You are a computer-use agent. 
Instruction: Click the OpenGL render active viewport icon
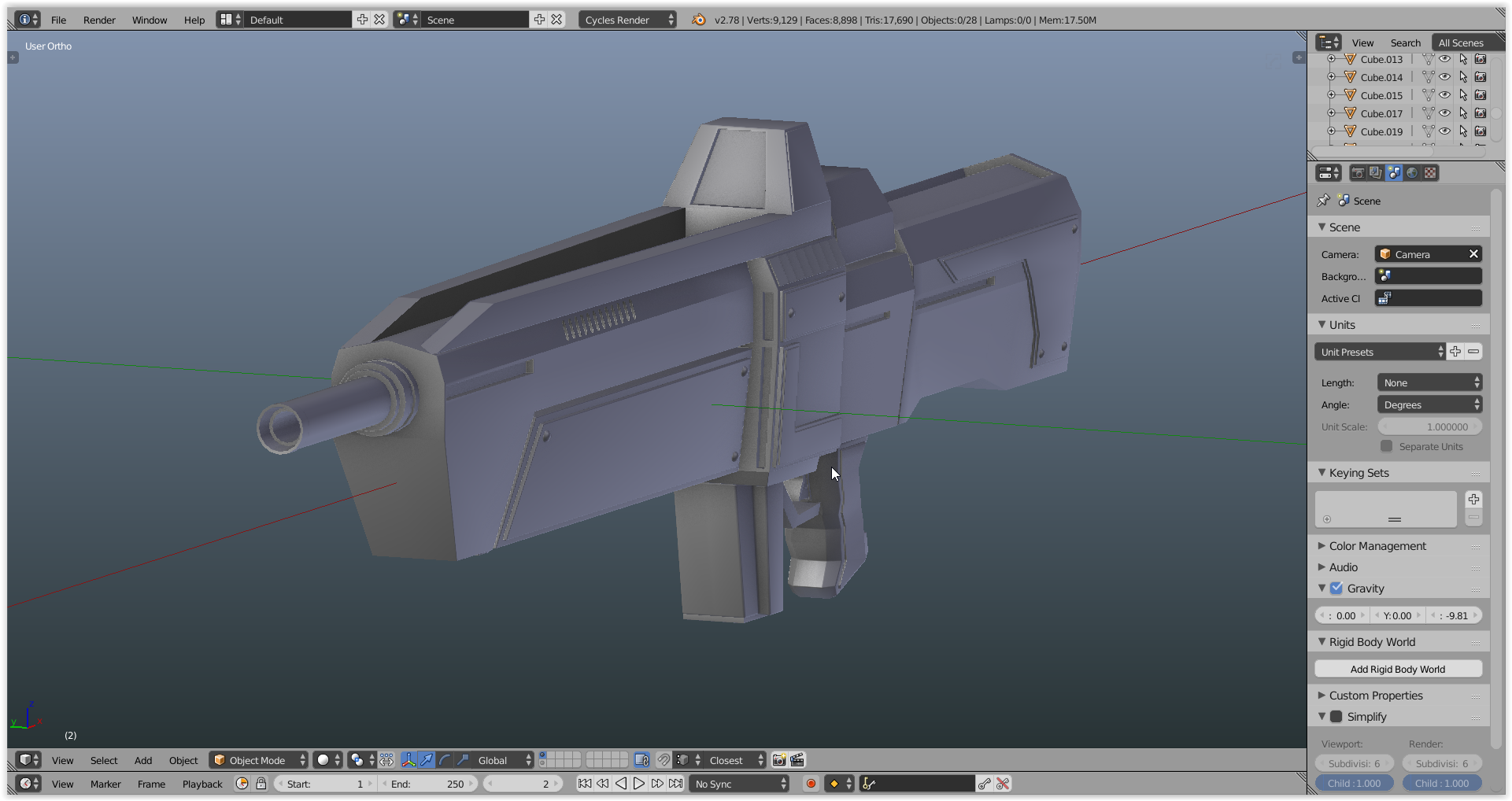(778, 760)
